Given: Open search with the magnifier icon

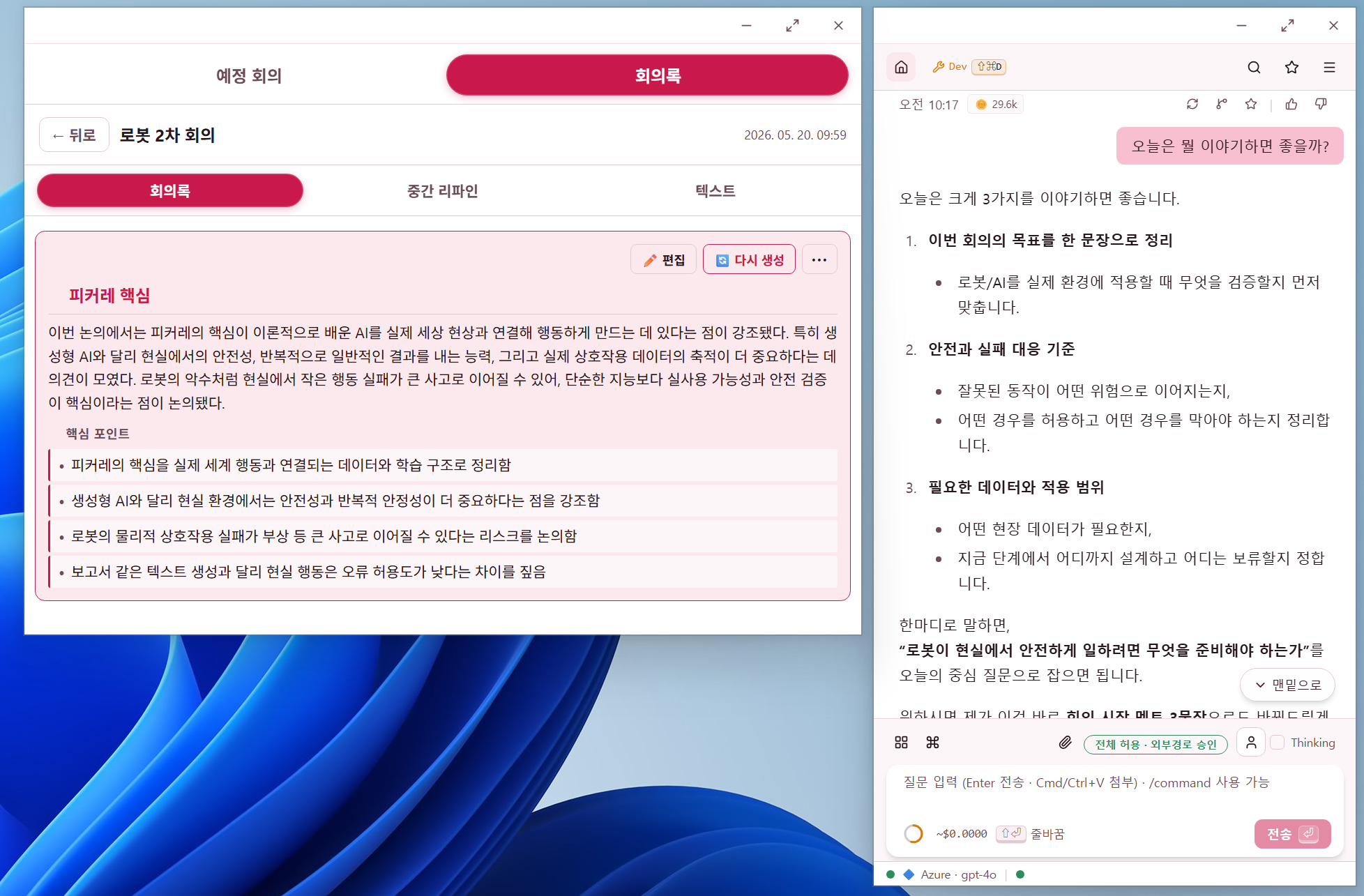Looking at the screenshot, I should 1254,67.
